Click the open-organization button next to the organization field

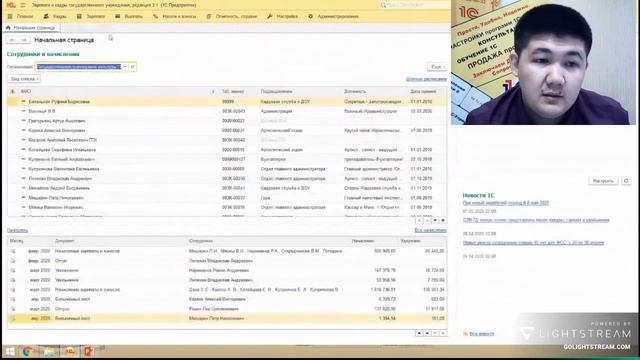(x=133, y=67)
